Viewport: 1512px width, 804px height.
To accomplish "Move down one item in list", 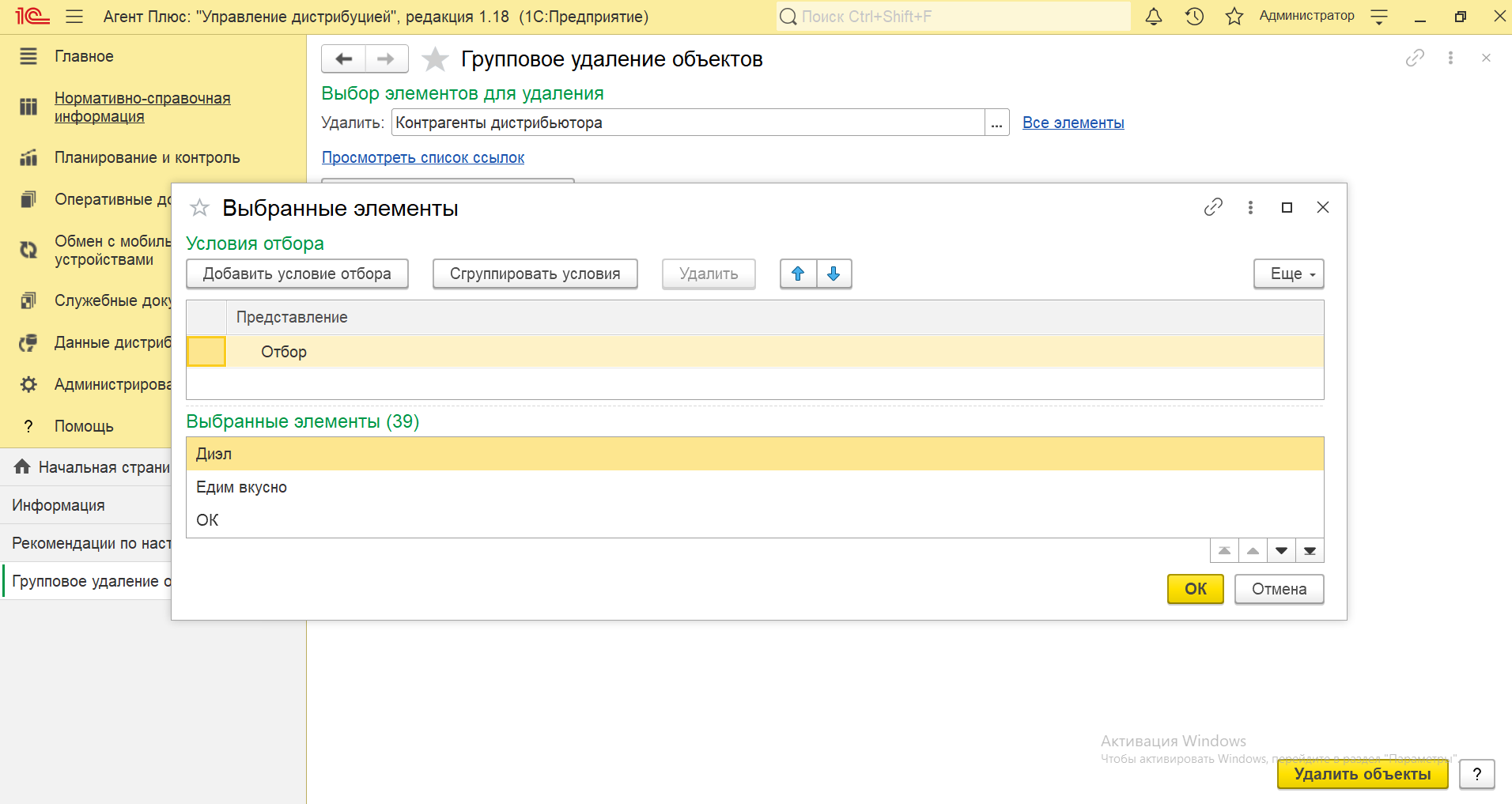I will (x=1282, y=550).
